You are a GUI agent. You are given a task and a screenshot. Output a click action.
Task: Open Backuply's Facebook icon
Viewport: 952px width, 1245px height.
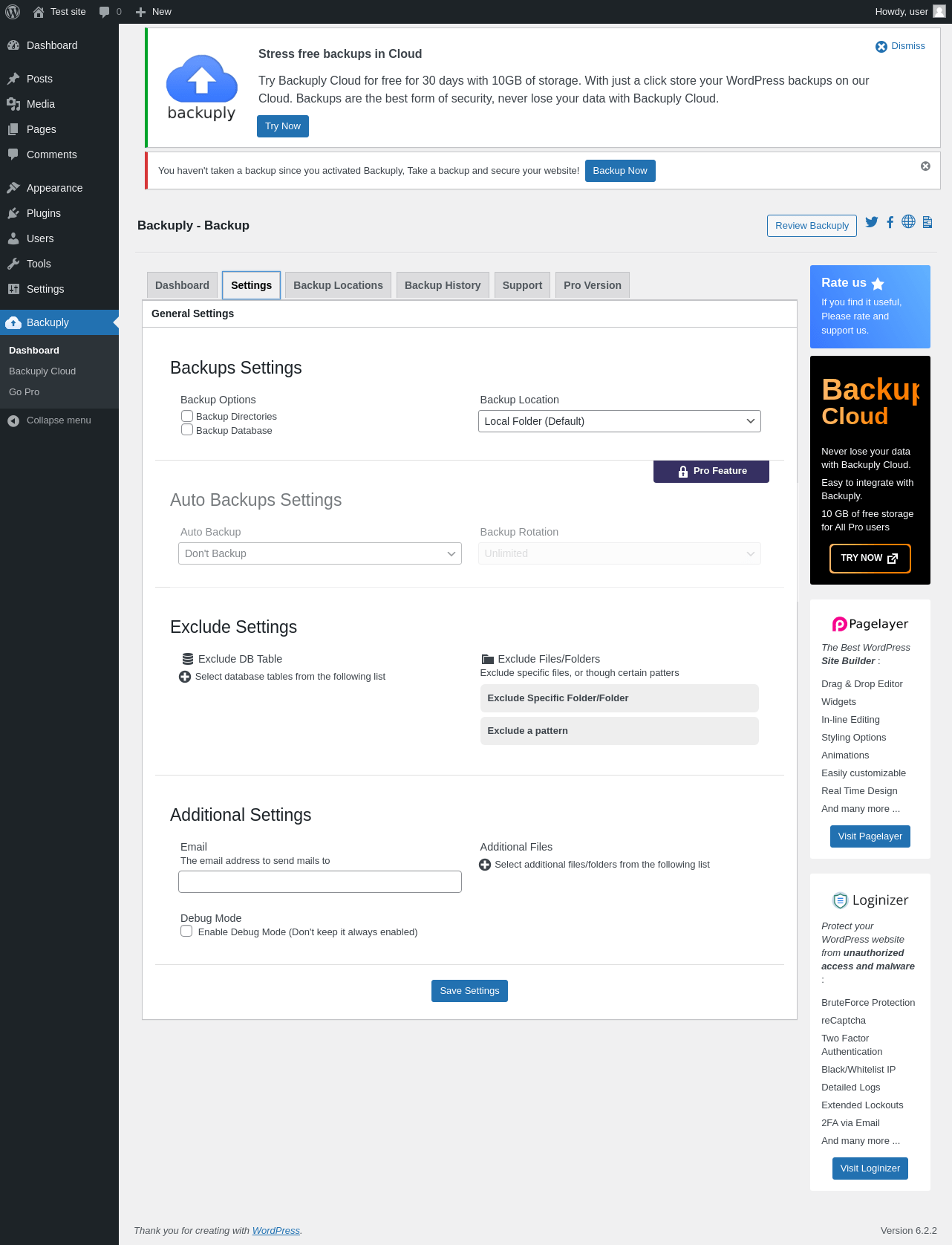point(890,222)
